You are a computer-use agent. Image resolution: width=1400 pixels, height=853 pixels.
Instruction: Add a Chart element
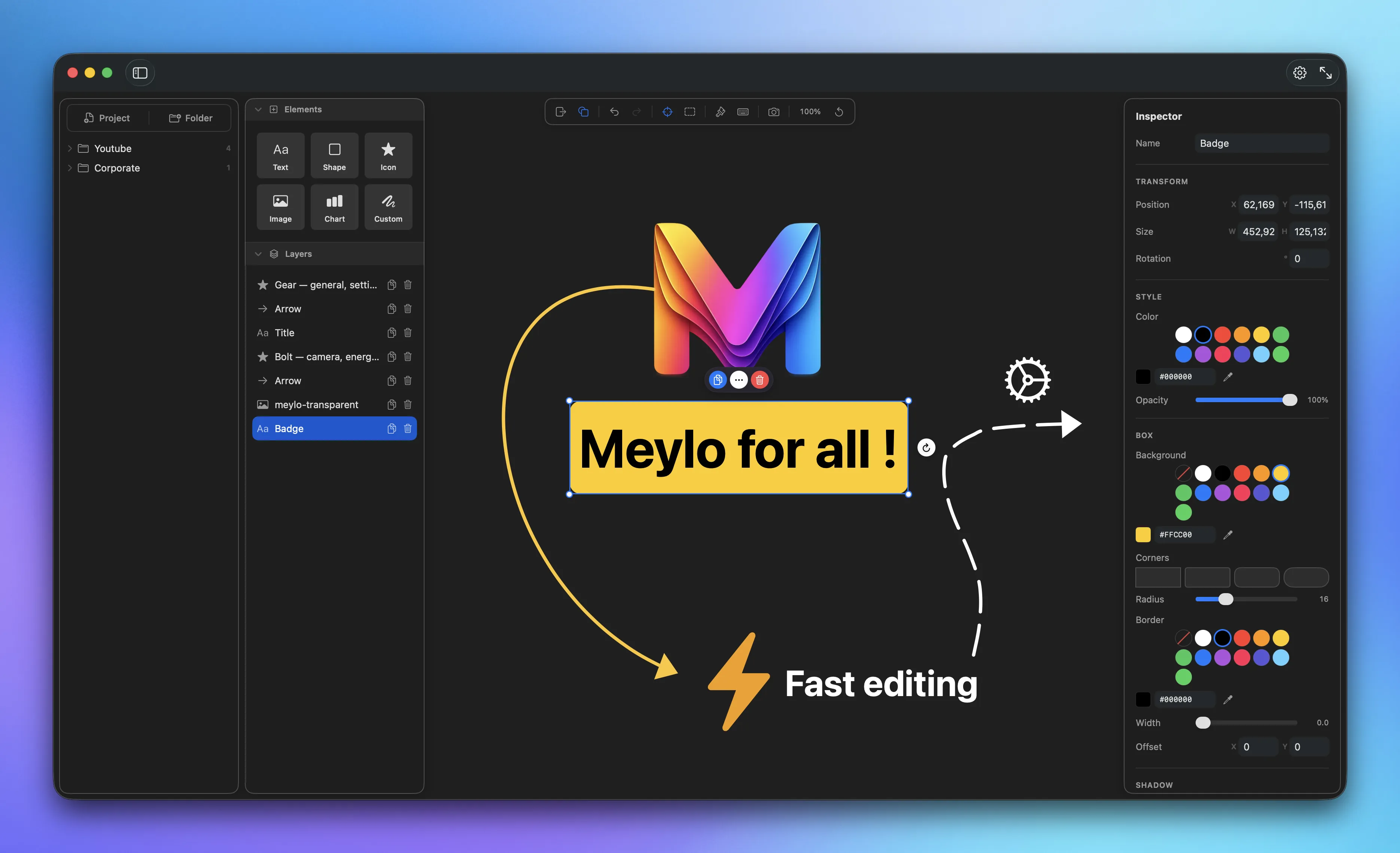click(334, 207)
